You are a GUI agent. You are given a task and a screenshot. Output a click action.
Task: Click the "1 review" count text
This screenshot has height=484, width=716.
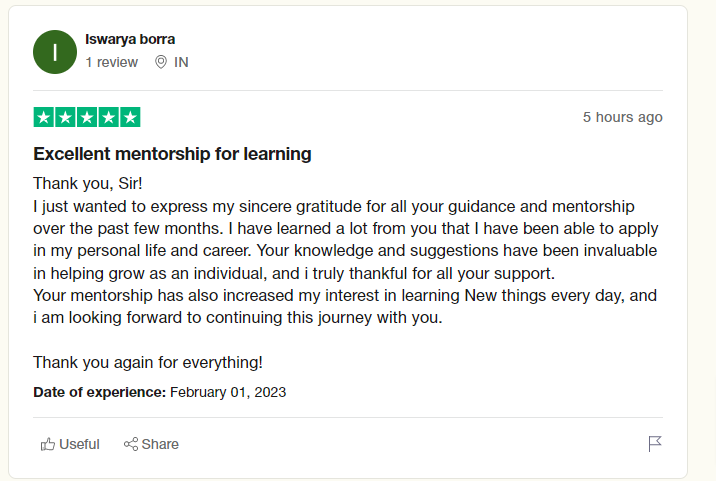111,62
